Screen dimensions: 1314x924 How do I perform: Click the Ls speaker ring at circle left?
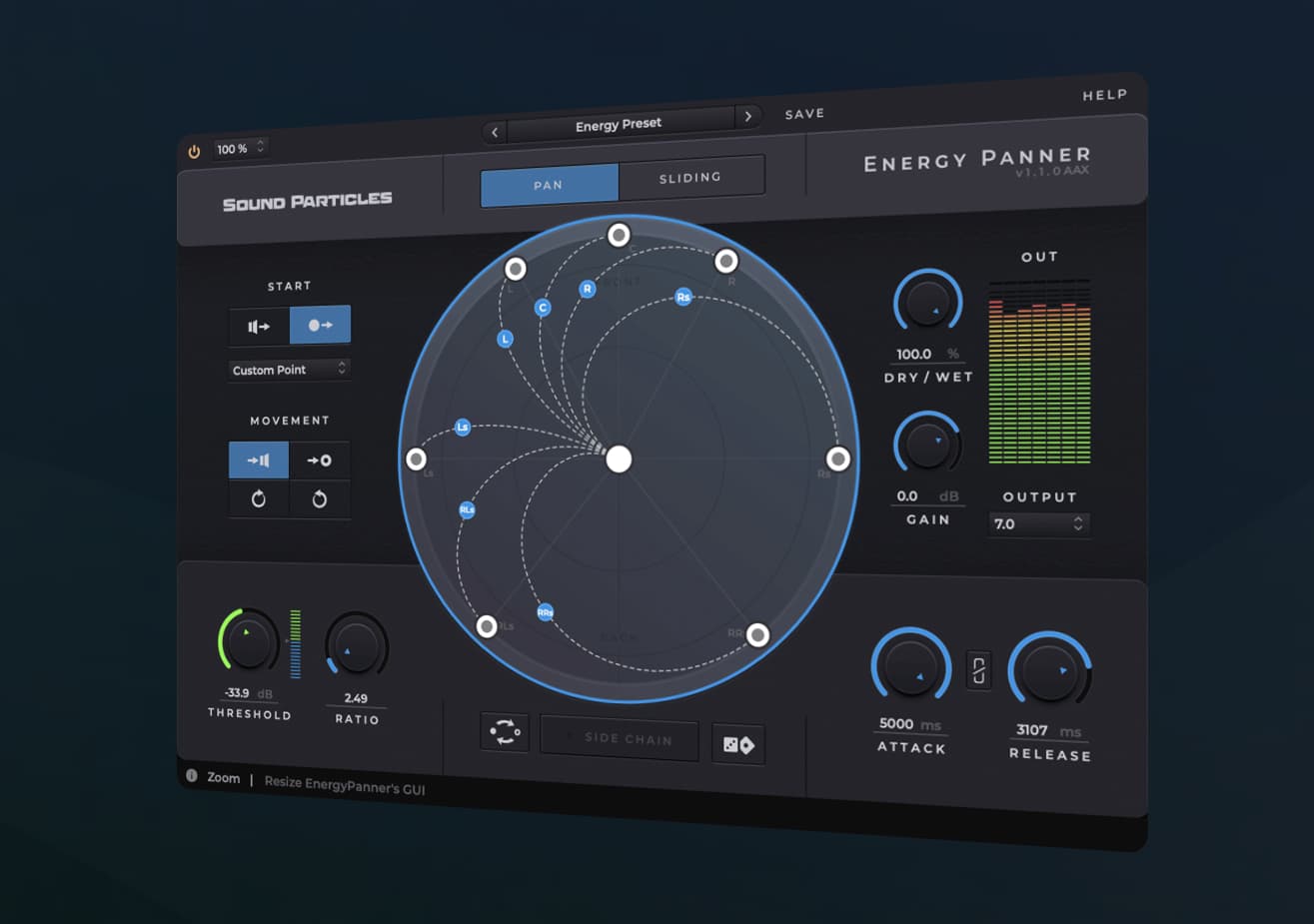click(417, 459)
